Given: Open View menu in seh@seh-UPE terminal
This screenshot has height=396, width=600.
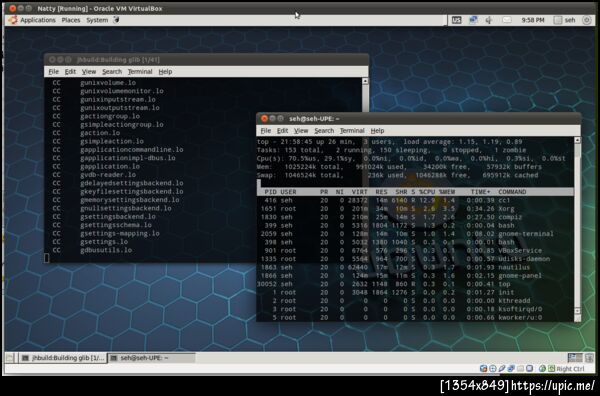Looking at the screenshot, I should (301, 130).
